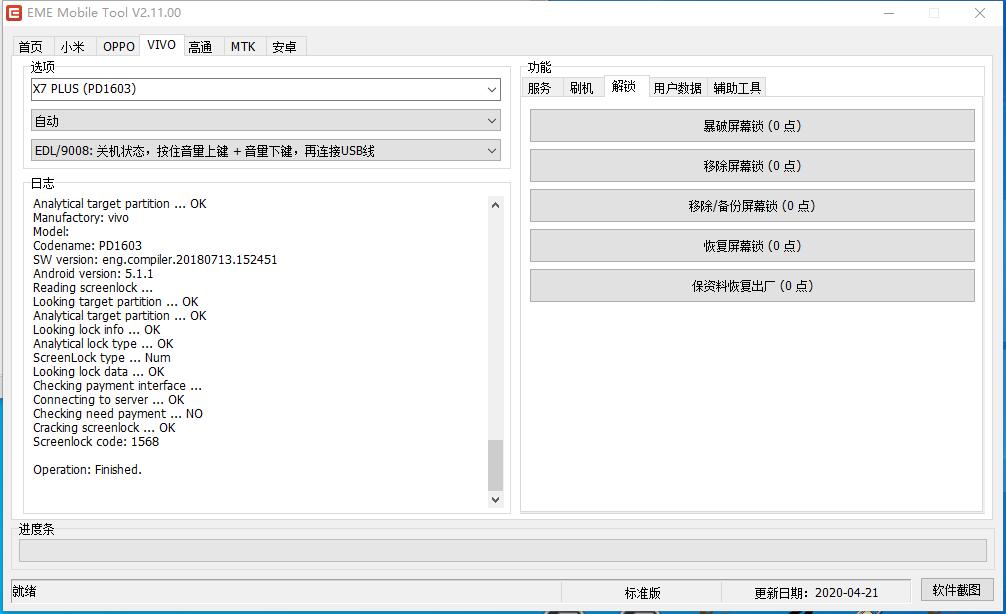The height and width of the screenshot is (614, 1006).
Task: Click the 软件截图 screenshot button
Action: pyautogui.click(x=957, y=590)
